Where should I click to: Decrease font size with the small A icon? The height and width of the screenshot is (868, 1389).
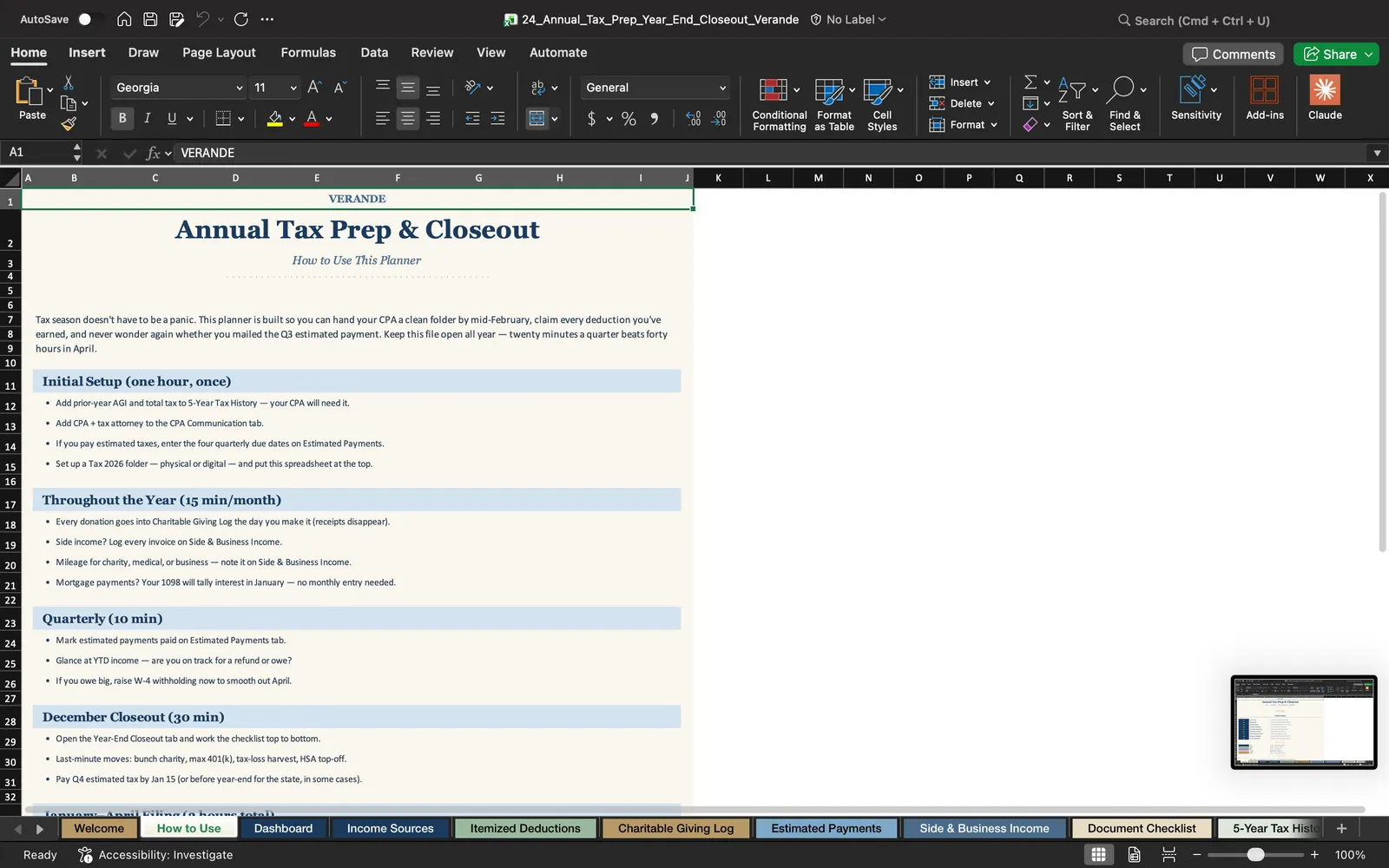pyautogui.click(x=339, y=87)
